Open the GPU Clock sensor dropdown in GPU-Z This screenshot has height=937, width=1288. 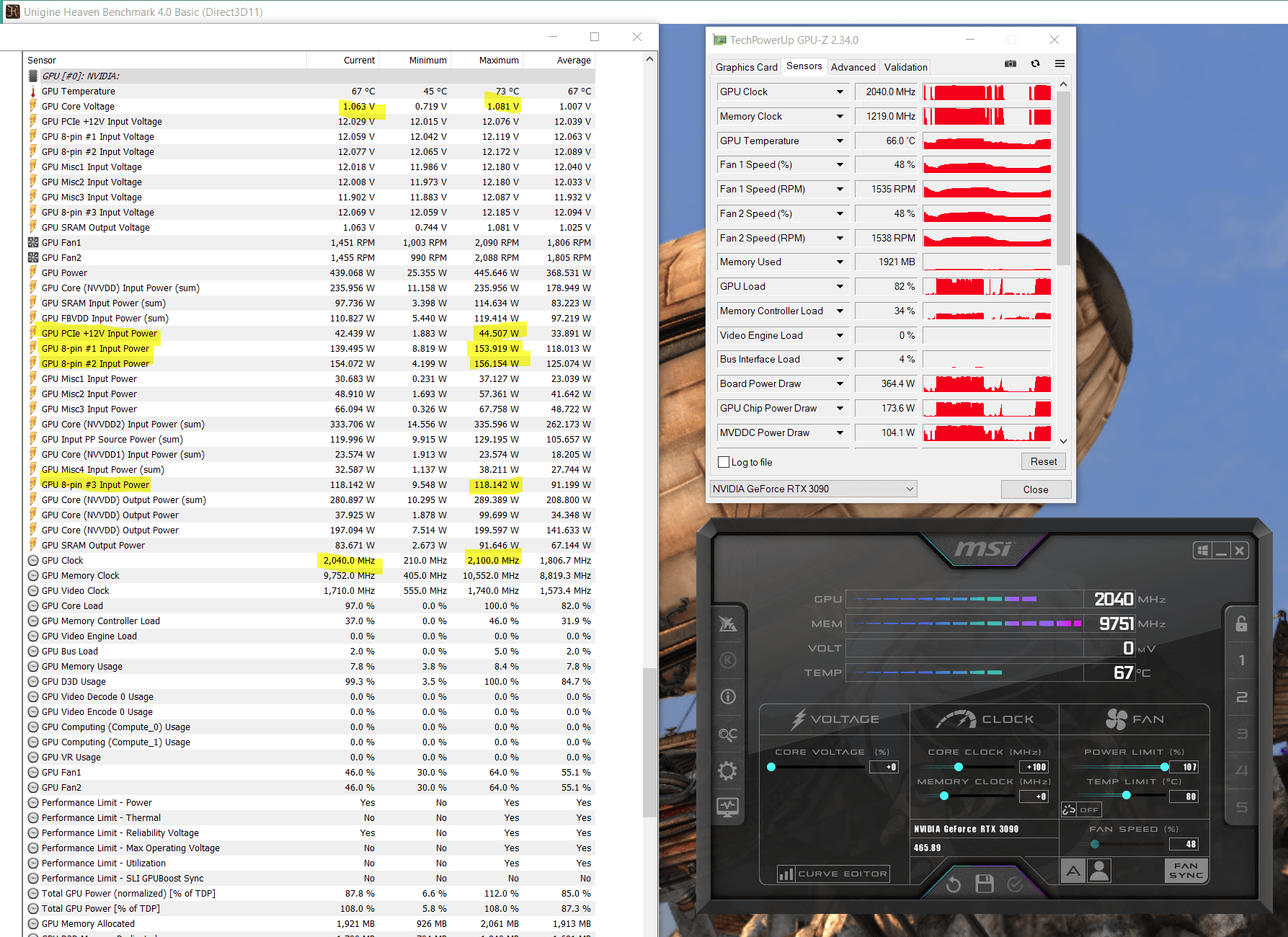[x=840, y=92]
